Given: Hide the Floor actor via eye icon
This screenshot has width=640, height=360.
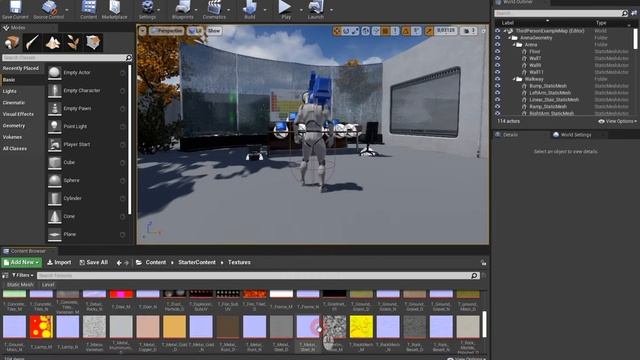Looking at the screenshot, I should coord(498,51).
